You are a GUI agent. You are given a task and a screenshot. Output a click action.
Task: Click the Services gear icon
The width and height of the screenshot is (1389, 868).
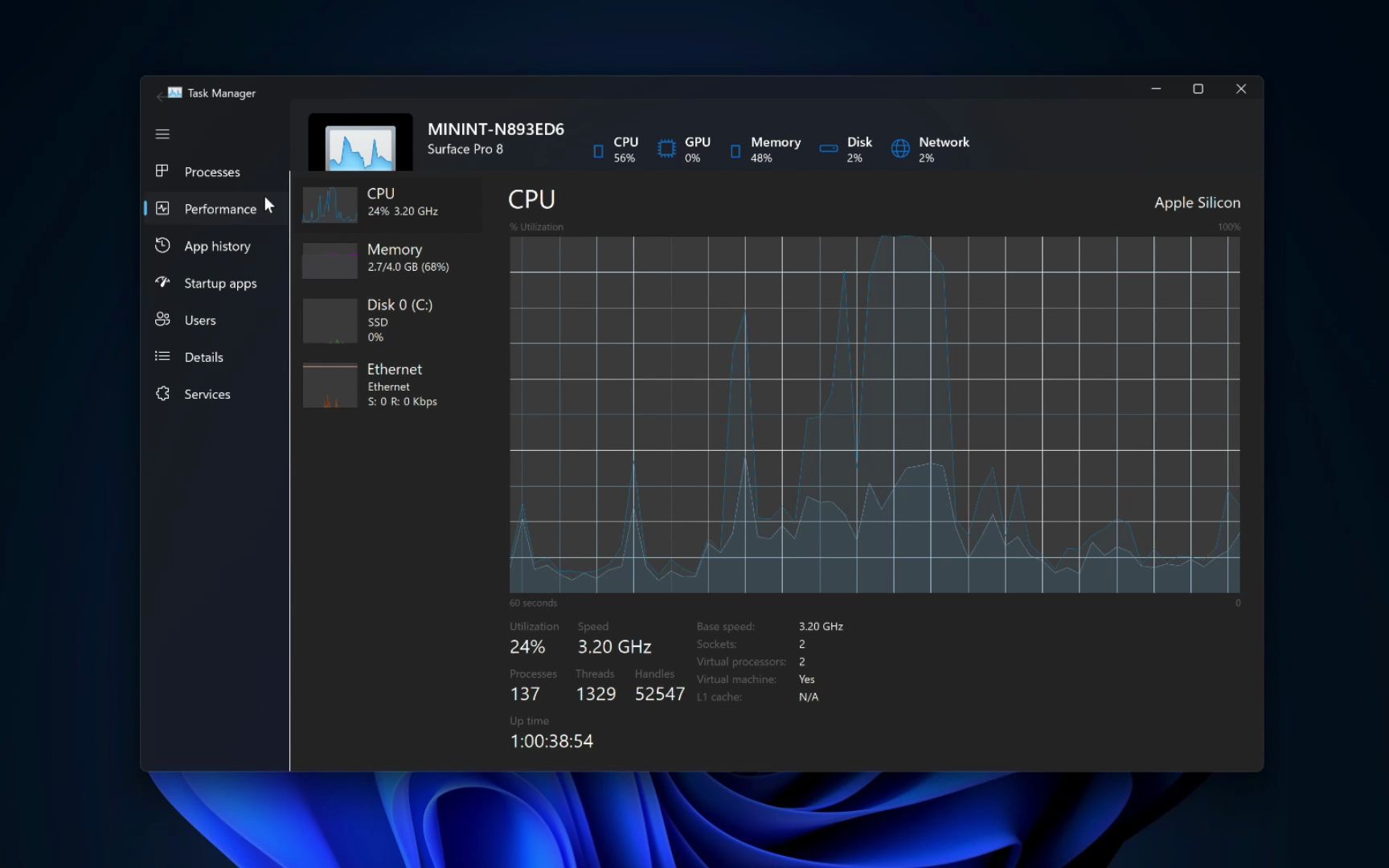point(162,394)
